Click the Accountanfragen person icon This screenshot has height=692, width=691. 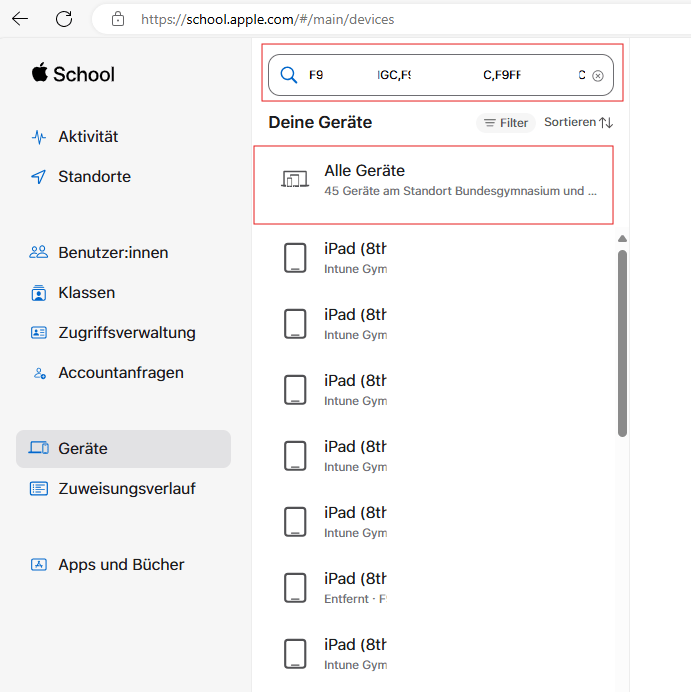pos(40,373)
